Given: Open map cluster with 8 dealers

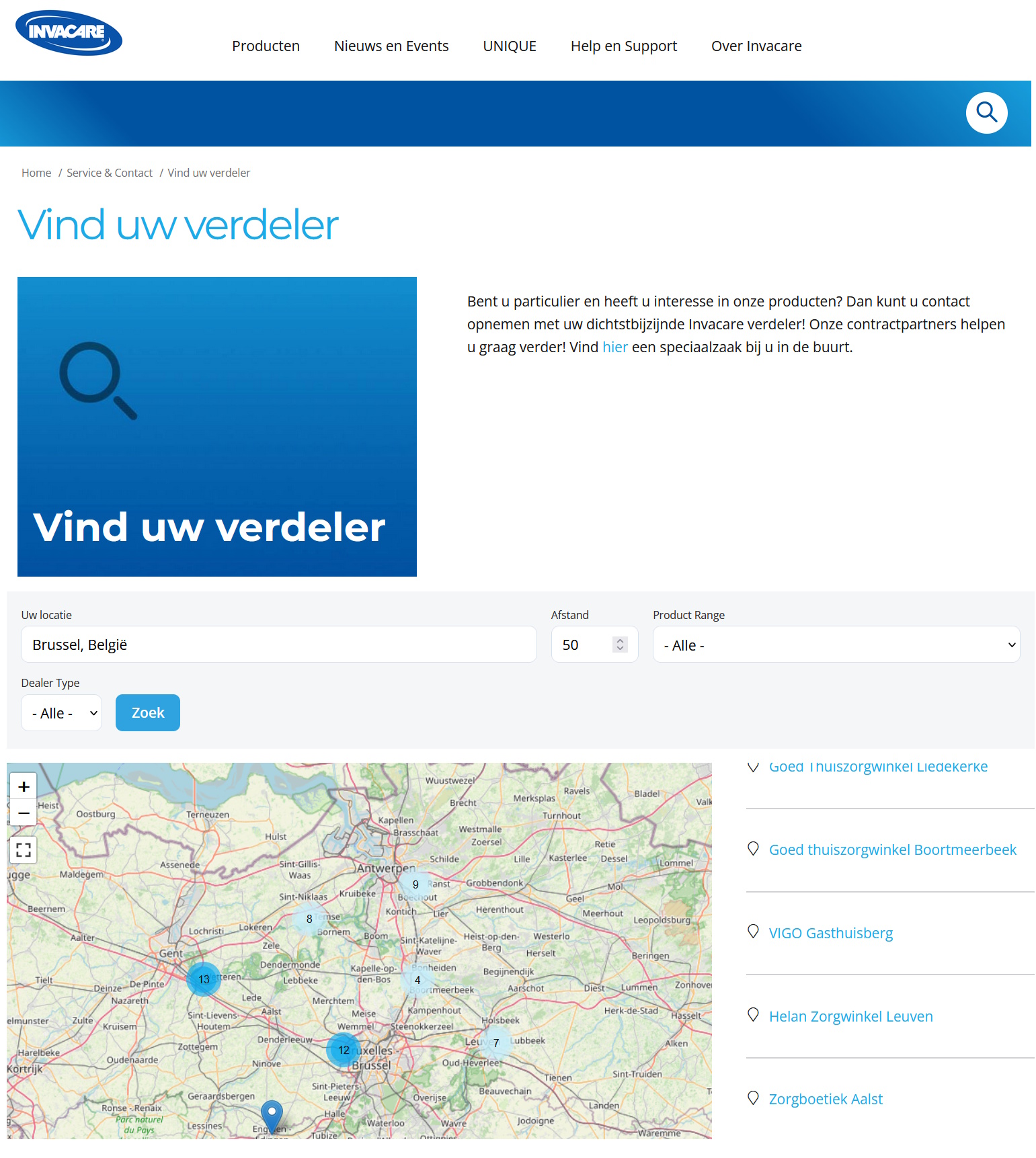Looking at the screenshot, I should point(309,919).
